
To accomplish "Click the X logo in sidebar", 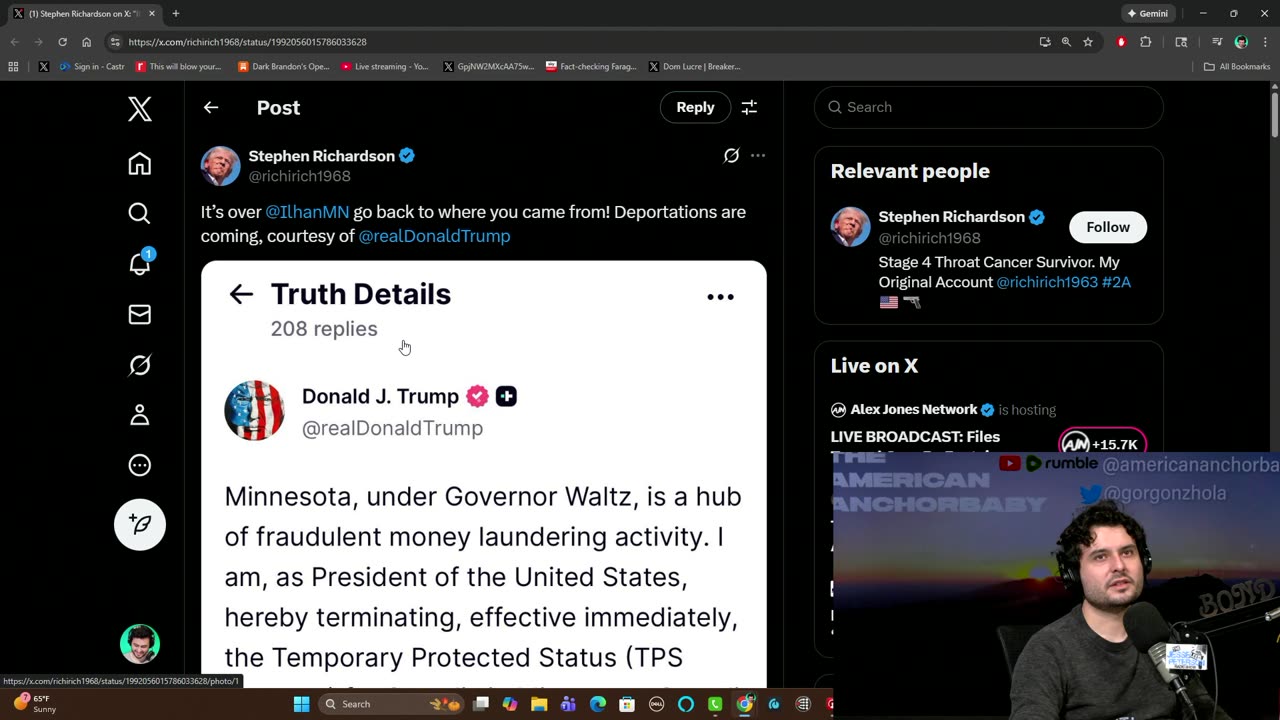I will 140,109.
